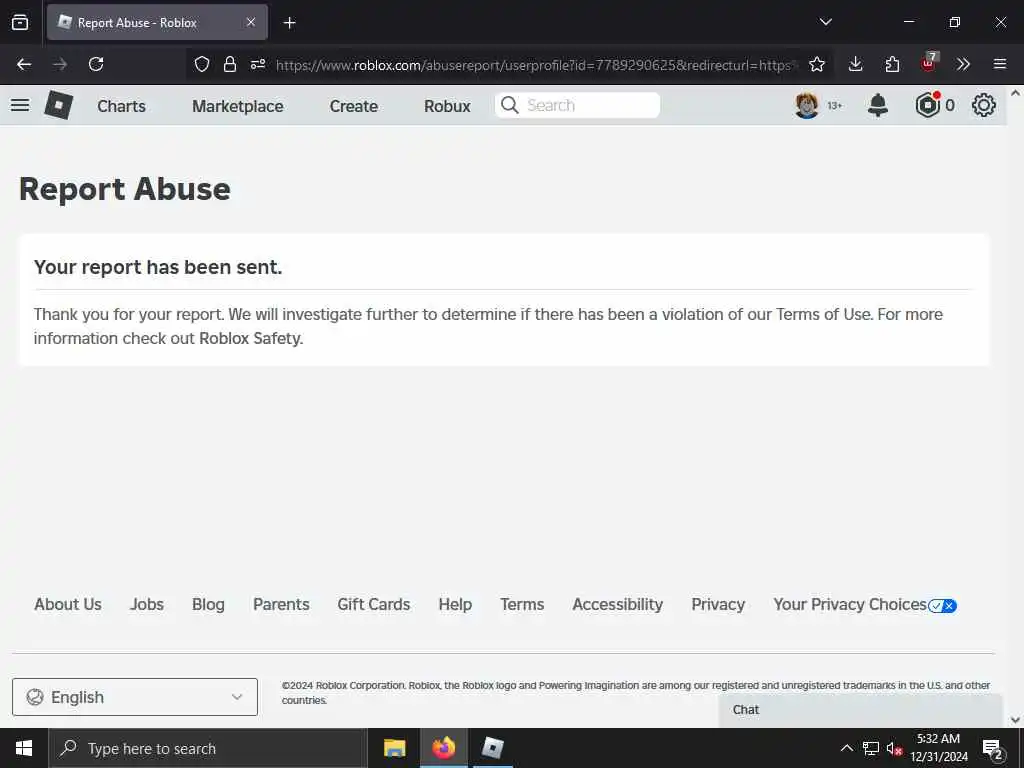The image size is (1024, 768).
Task: Open Robux balance icon
Action: [927, 105]
